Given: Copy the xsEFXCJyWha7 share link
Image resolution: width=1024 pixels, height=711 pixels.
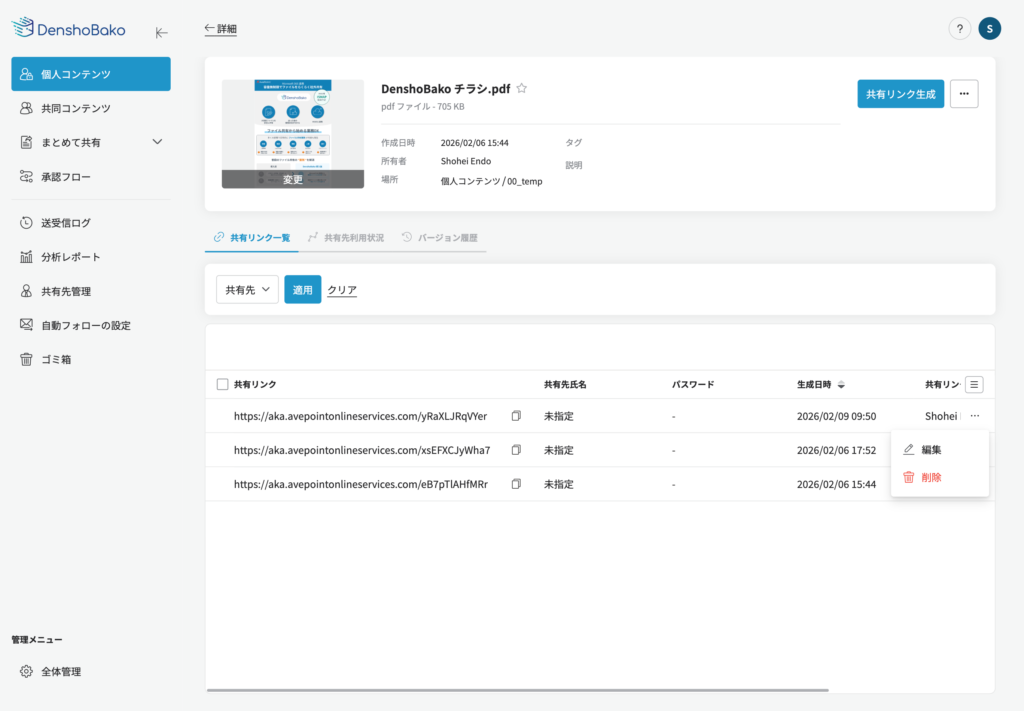Looking at the screenshot, I should (516, 450).
